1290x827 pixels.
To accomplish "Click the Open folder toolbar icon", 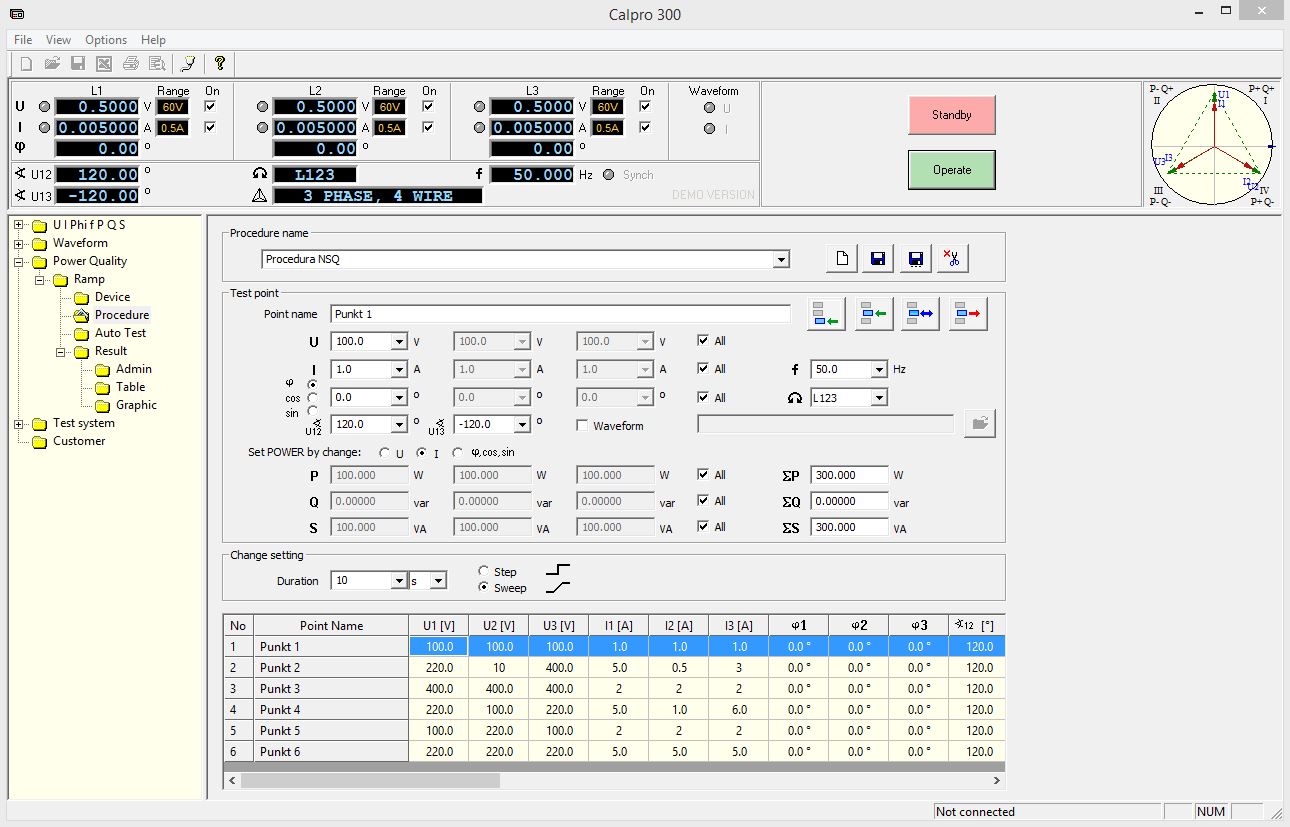I will [x=52, y=64].
